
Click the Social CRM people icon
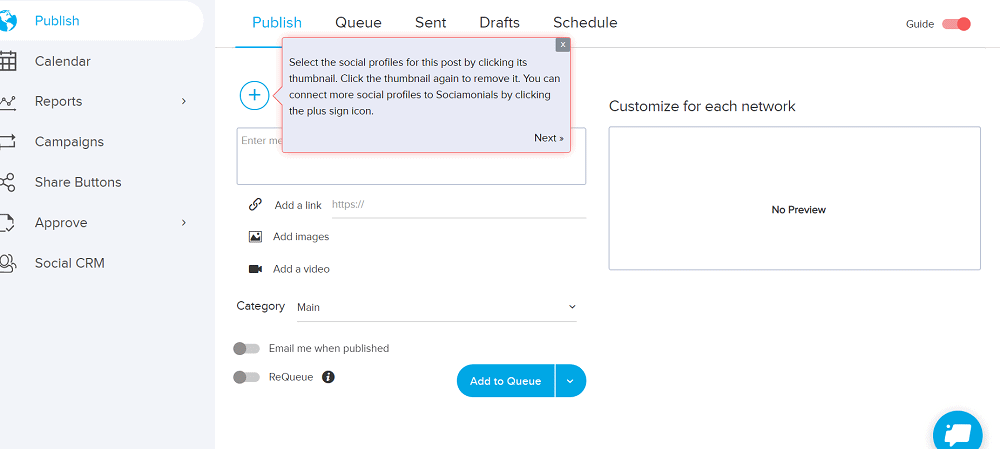click(8, 263)
